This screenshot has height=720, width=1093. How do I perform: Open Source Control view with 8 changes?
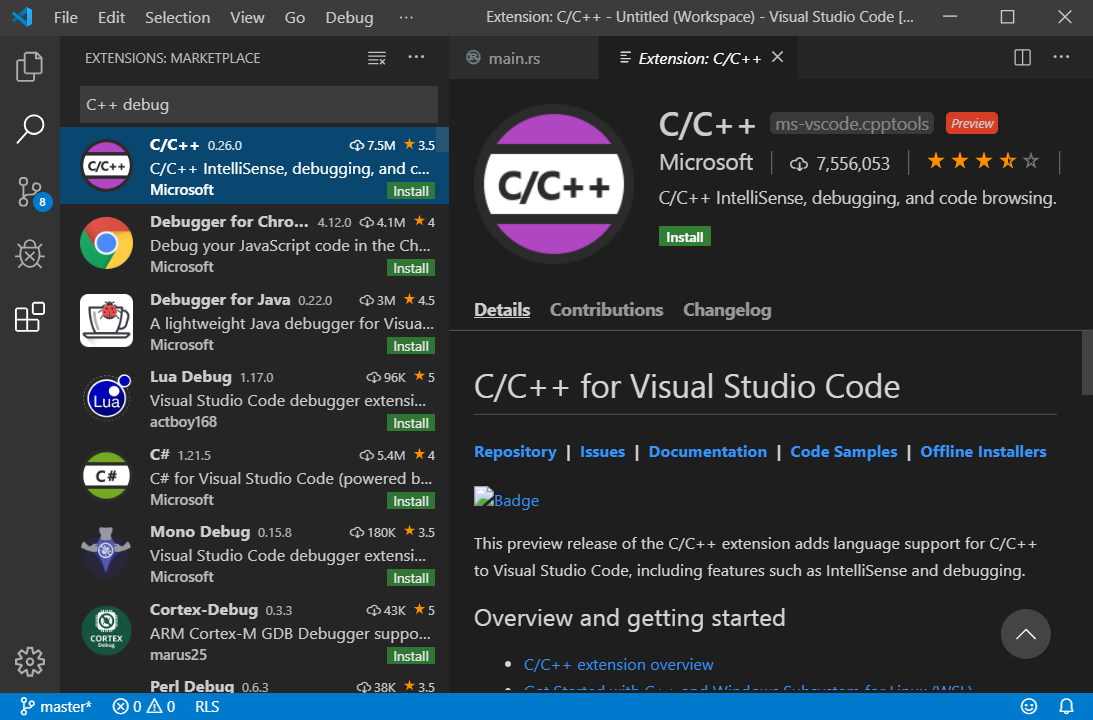pyautogui.click(x=32, y=192)
